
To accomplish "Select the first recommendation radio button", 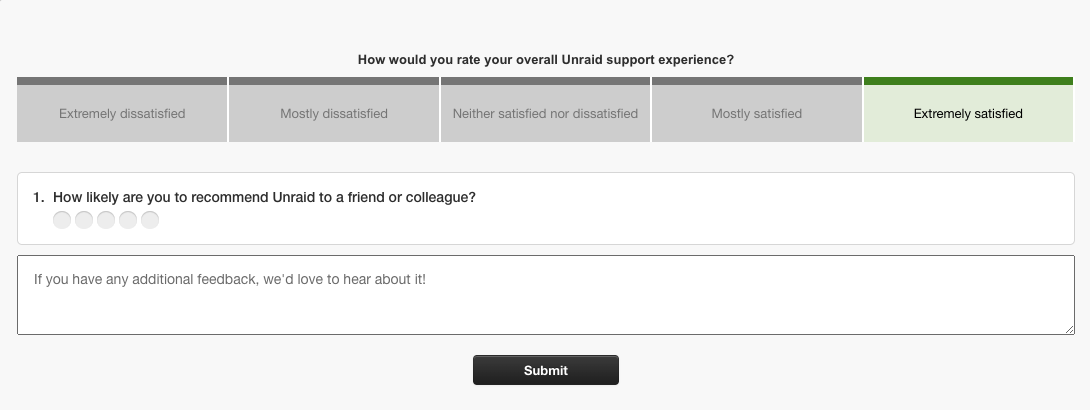I will [62, 220].
